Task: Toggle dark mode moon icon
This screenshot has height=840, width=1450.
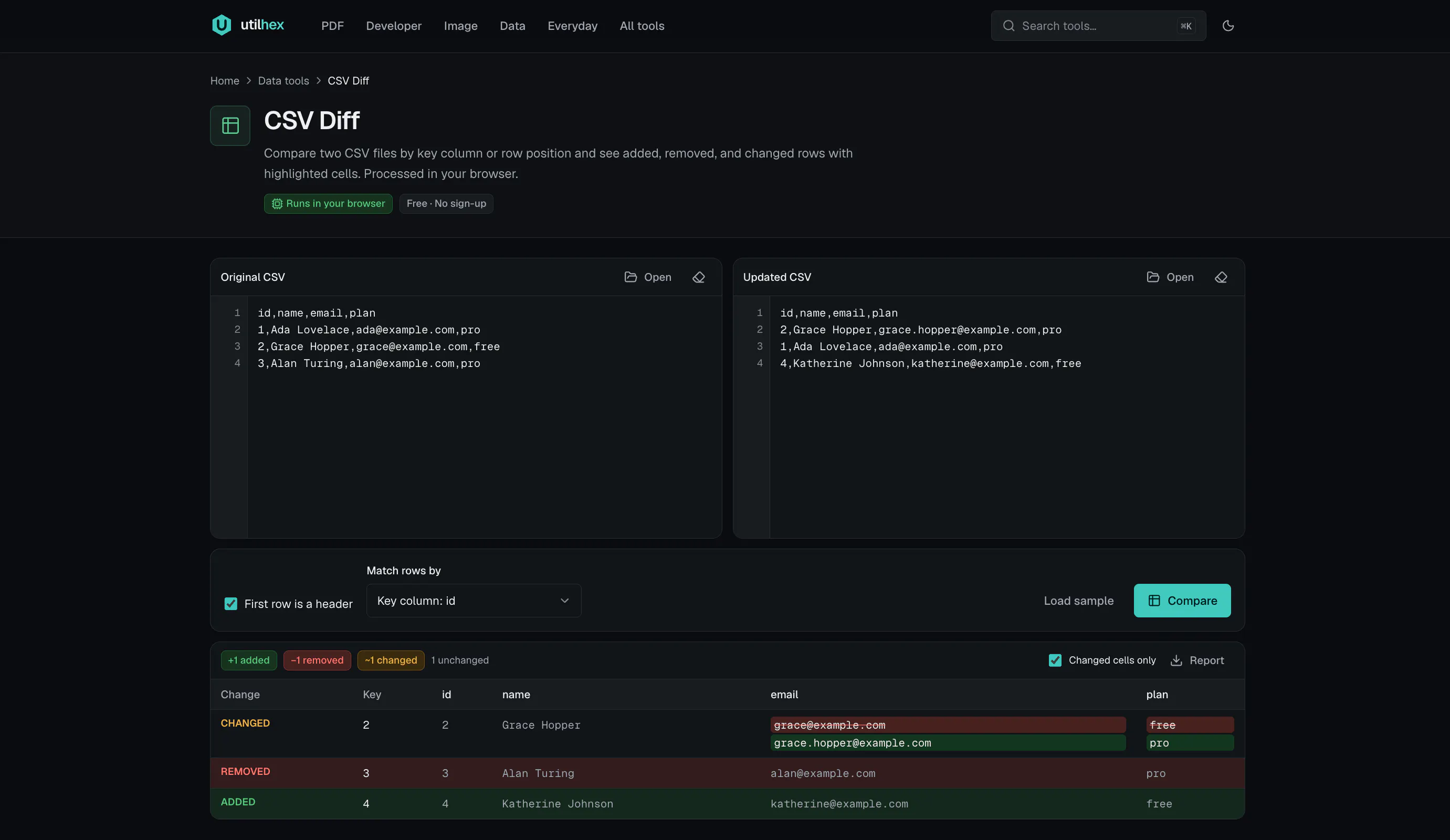Action: (1228, 25)
